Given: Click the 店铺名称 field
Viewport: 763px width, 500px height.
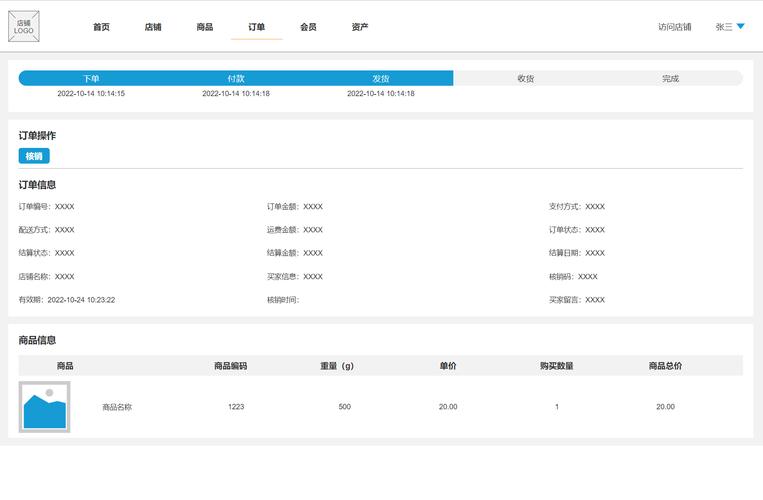Looking at the screenshot, I should pyautogui.click(x=47, y=277).
